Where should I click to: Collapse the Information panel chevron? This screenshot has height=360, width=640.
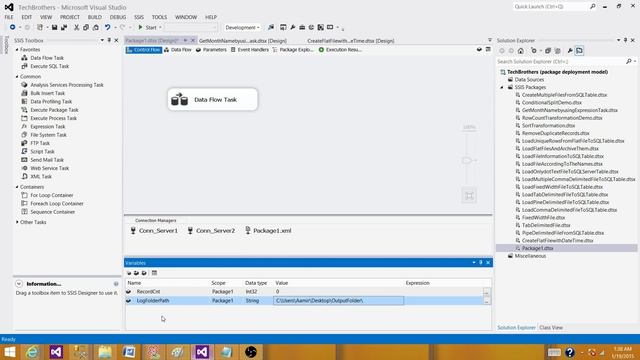(19, 284)
